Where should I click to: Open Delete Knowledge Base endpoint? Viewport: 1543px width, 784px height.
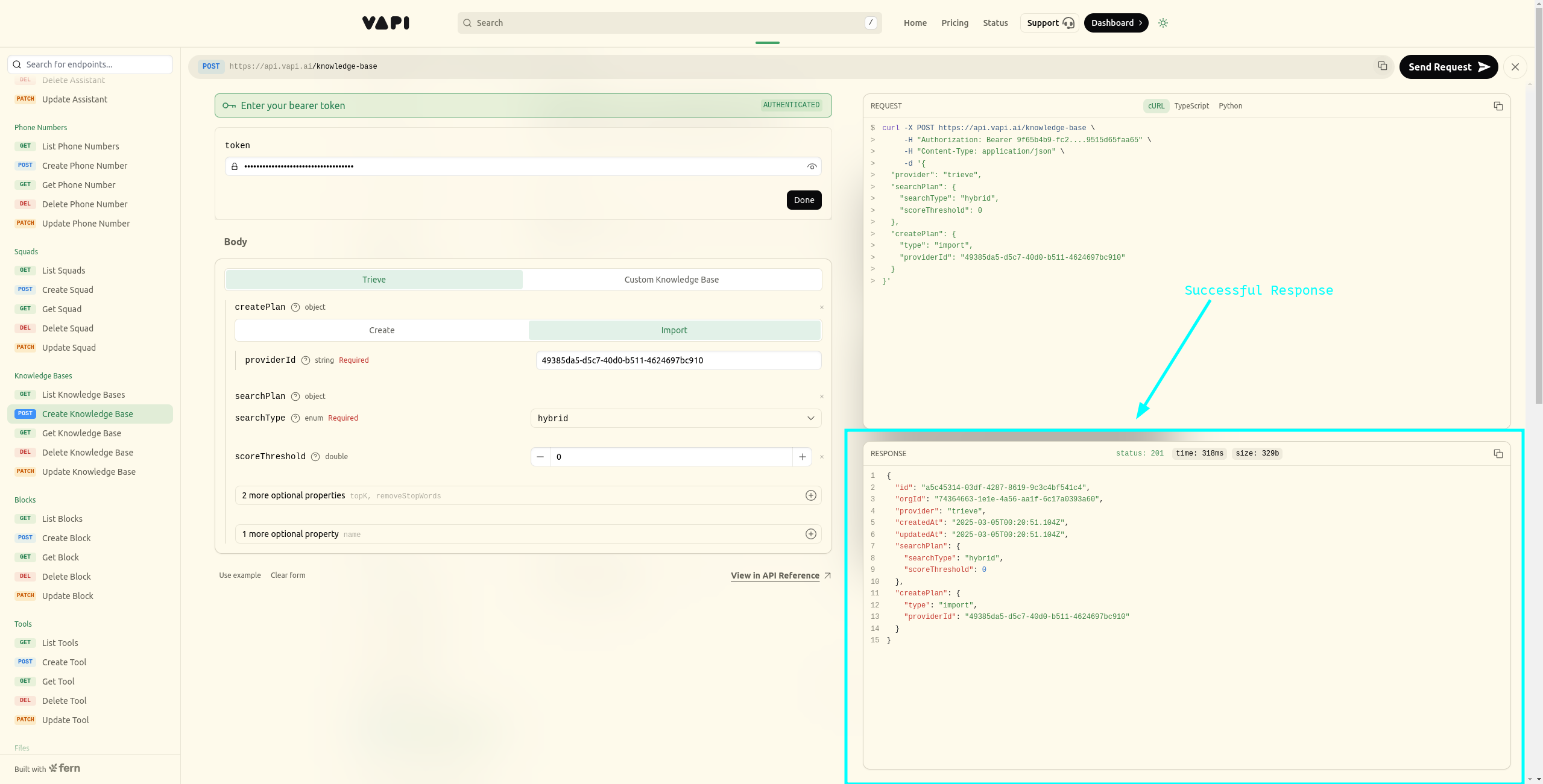[90, 453]
